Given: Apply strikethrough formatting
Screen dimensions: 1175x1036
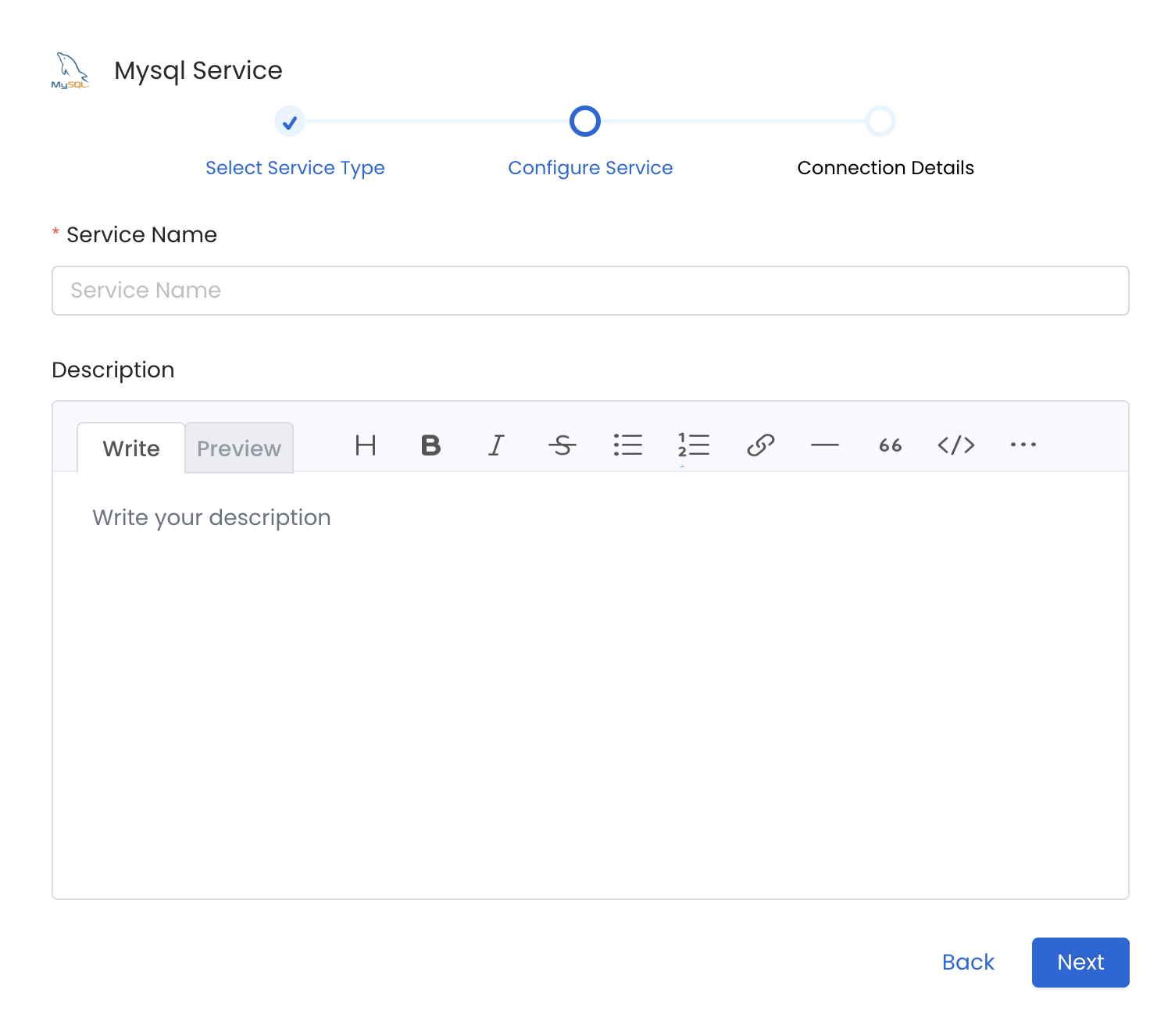Looking at the screenshot, I should pyautogui.click(x=562, y=446).
